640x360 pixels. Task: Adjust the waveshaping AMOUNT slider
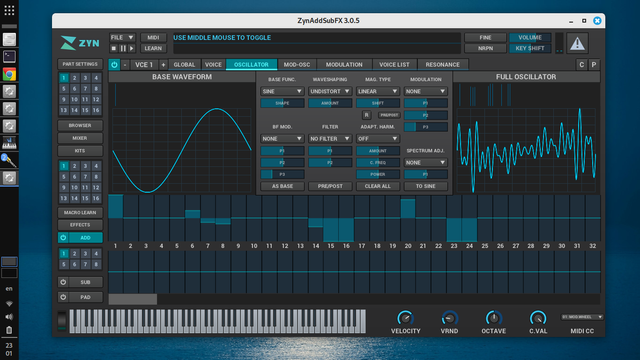330,103
